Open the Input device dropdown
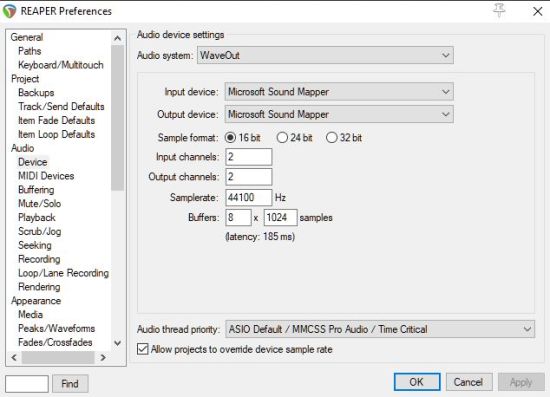 point(339,92)
